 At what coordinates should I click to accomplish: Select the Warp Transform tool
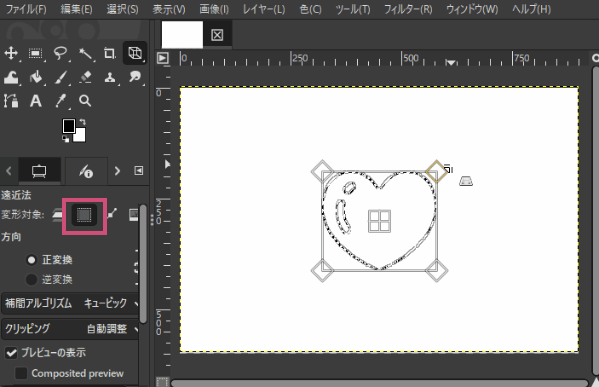tap(11, 78)
